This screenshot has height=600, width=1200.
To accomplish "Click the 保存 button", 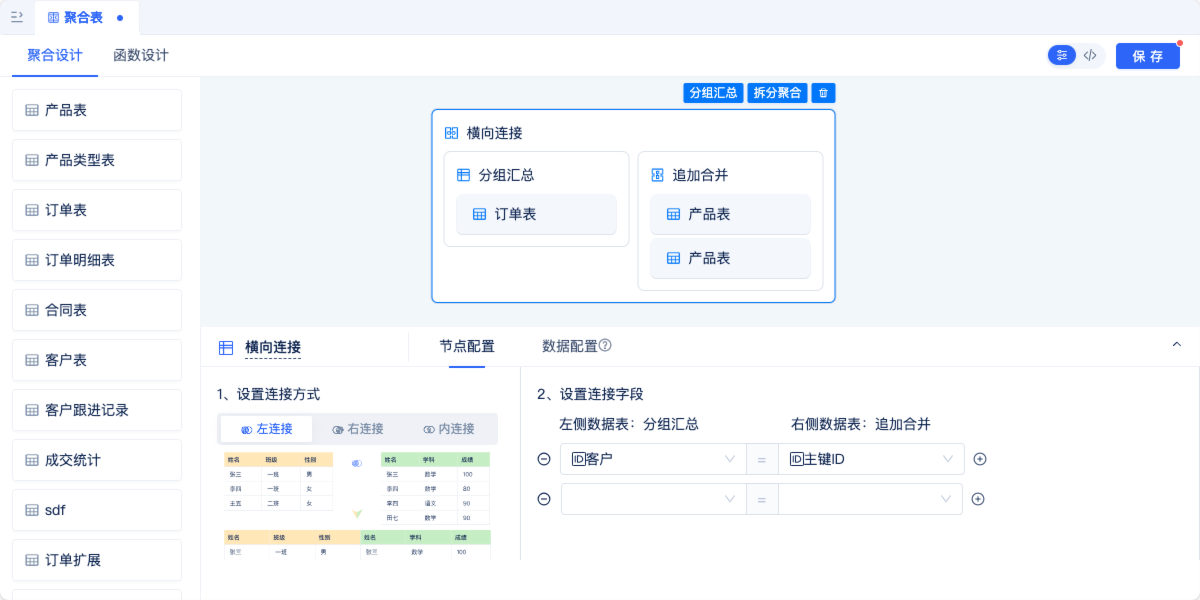I will coord(1148,56).
